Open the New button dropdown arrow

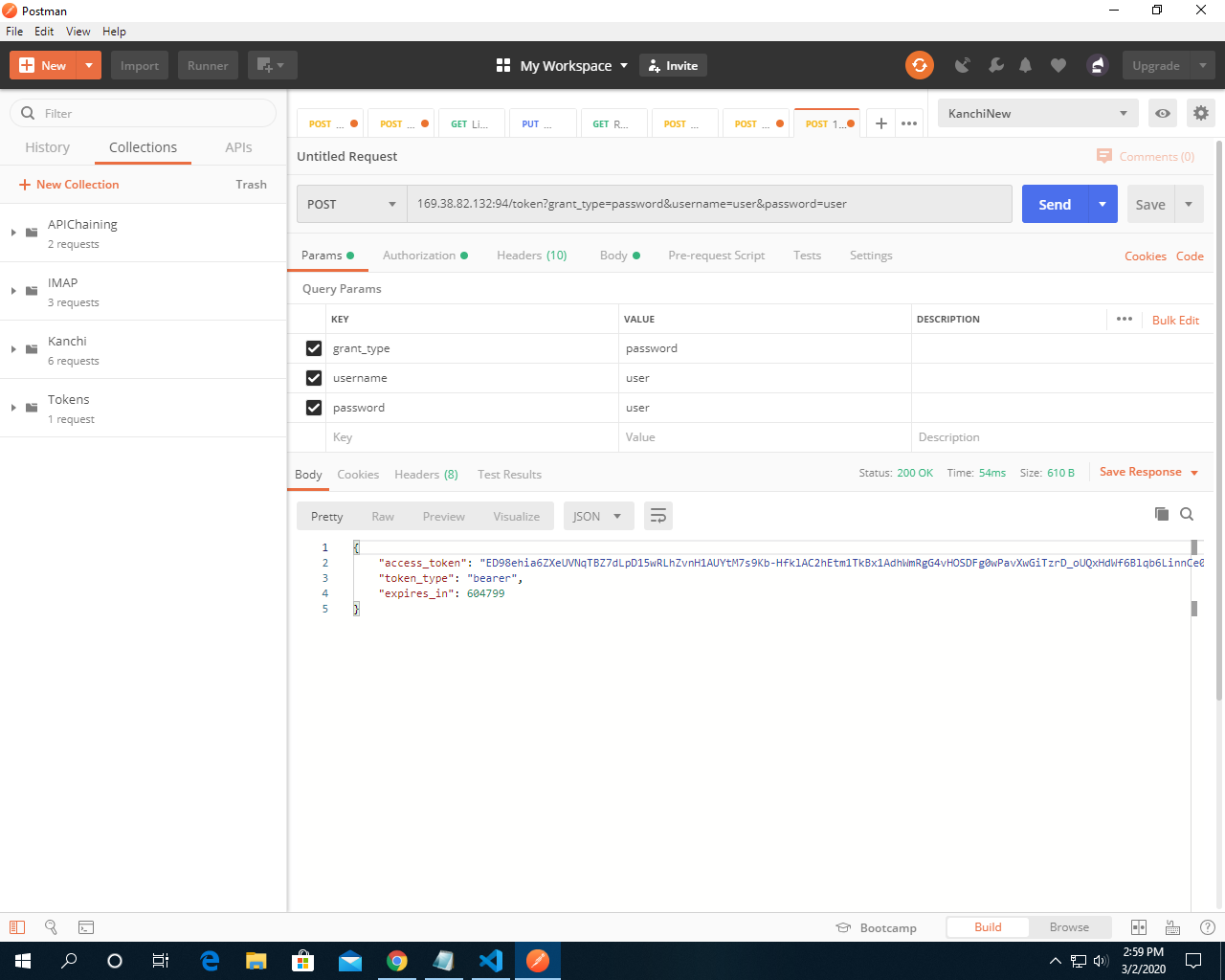(x=88, y=65)
